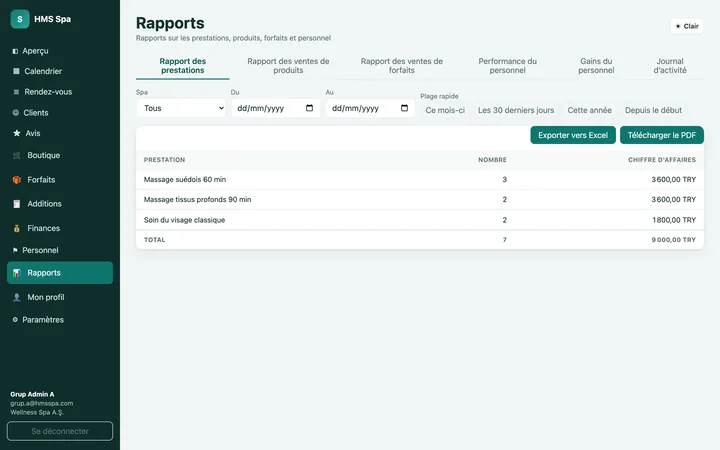Open Performance du personnel tab
This screenshot has height=450, width=720.
(x=507, y=66)
